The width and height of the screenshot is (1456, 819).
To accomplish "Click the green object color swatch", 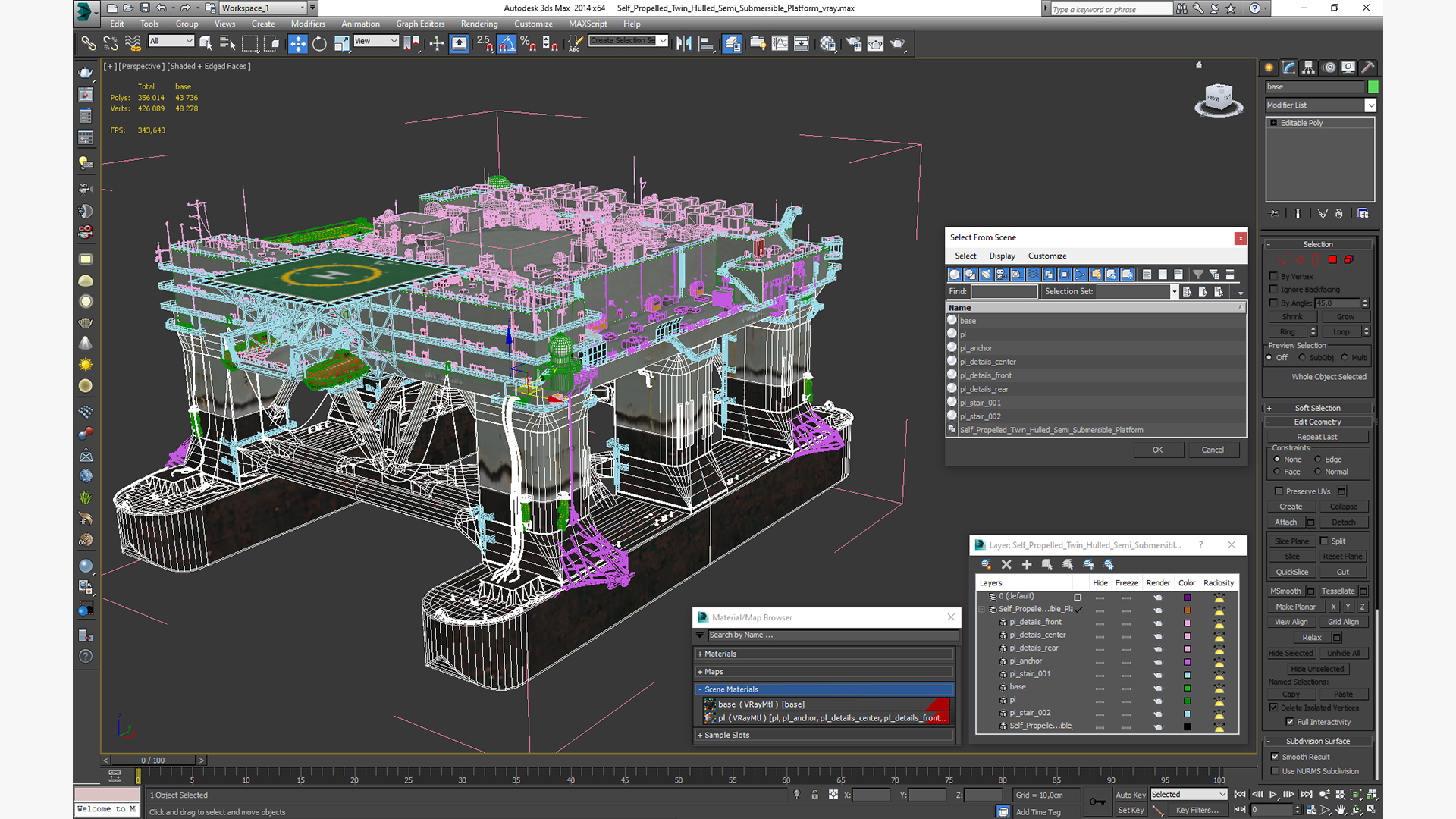I will [x=1373, y=86].
